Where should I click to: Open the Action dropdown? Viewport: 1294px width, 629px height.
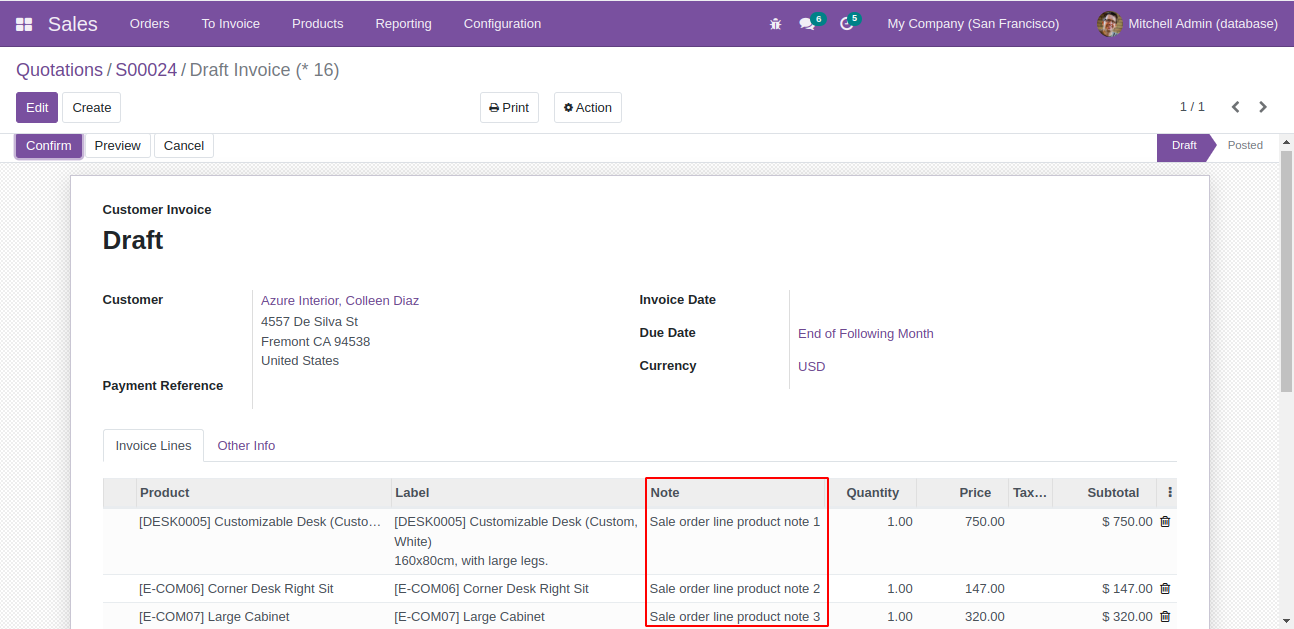587,108
